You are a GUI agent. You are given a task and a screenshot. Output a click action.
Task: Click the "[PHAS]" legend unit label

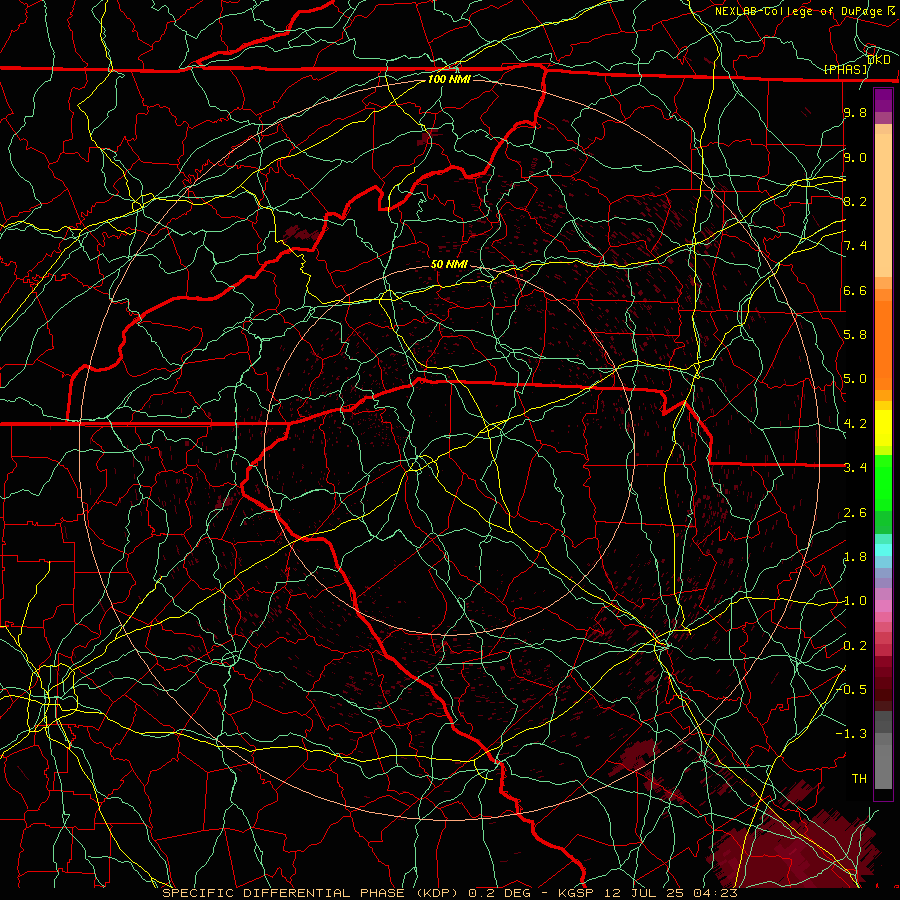click(x=846, y=69)
